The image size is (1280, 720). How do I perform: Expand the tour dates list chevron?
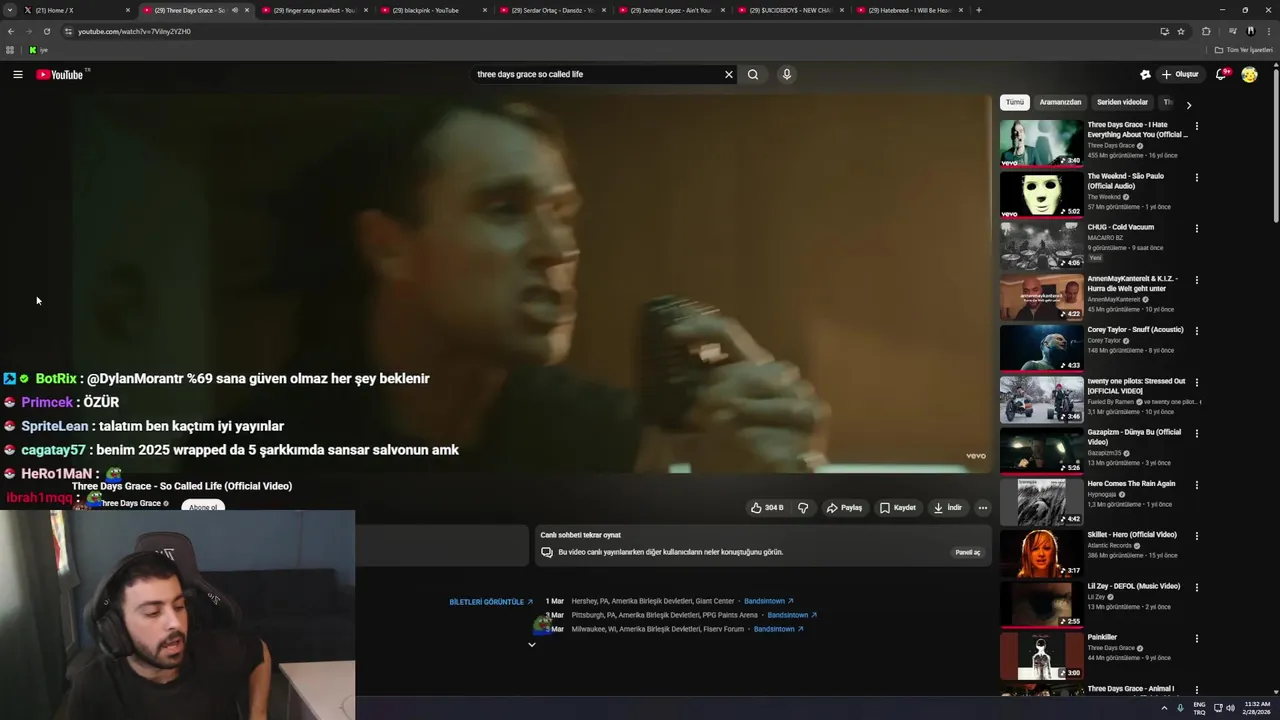coord(532,645)
